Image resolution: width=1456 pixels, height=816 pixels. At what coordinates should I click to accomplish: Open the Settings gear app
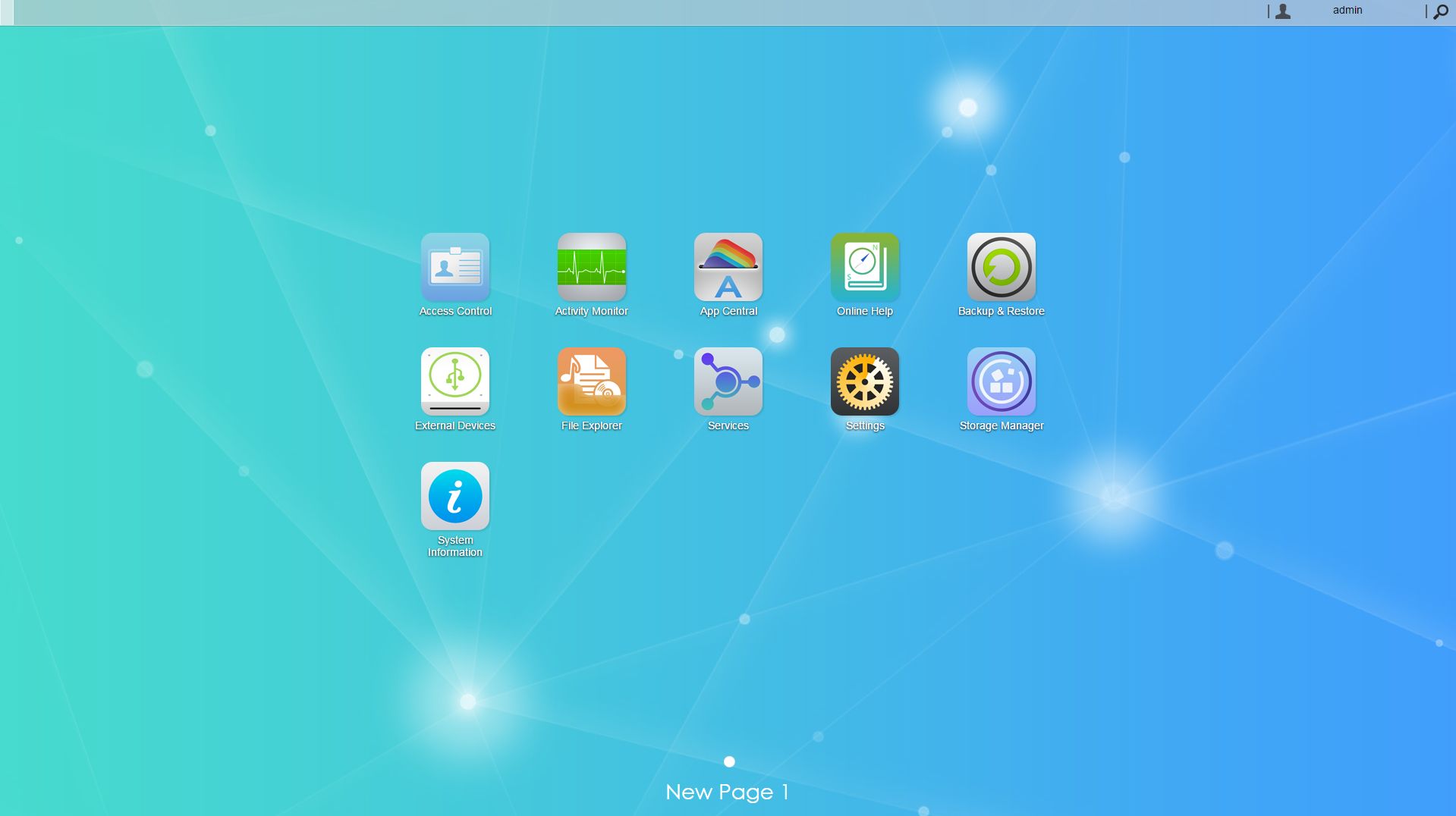(x=864, y=381)
